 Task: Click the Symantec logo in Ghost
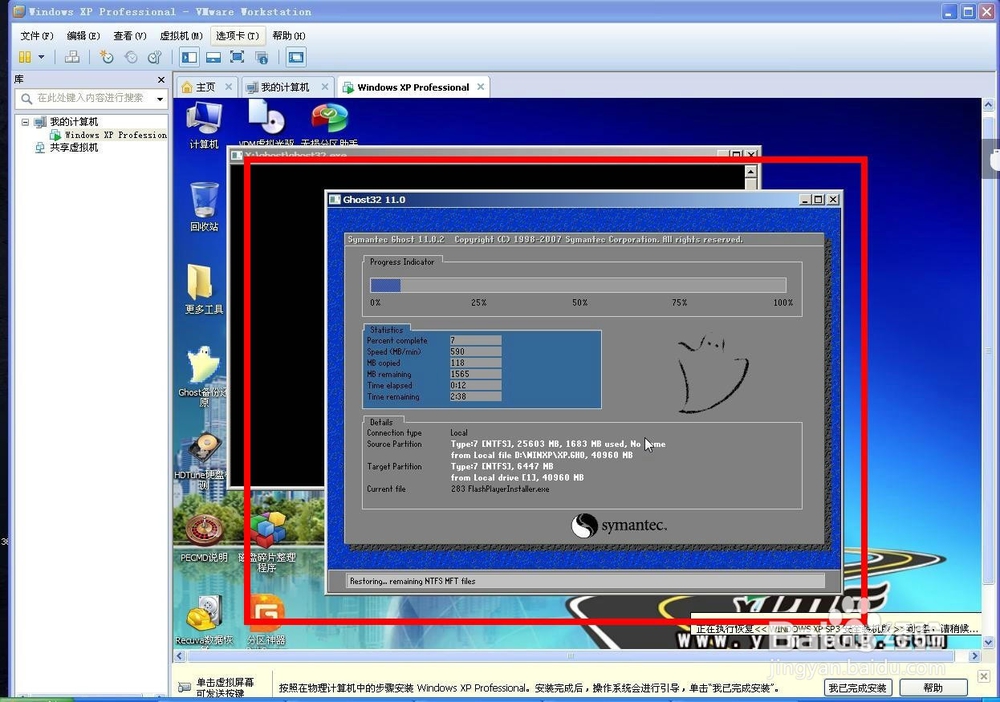coord(619,525)
